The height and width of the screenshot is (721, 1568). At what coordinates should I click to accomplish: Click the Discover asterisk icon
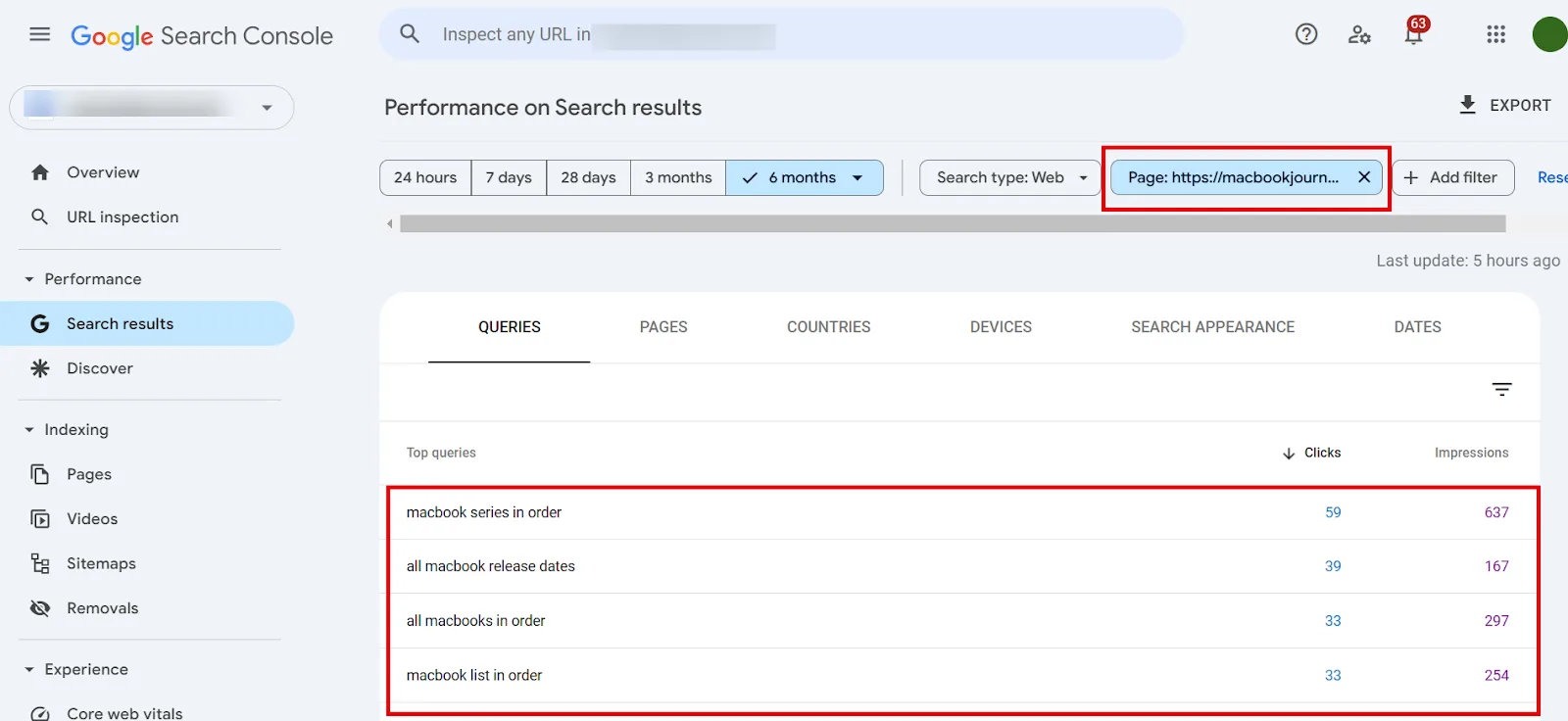pos(40,368)
